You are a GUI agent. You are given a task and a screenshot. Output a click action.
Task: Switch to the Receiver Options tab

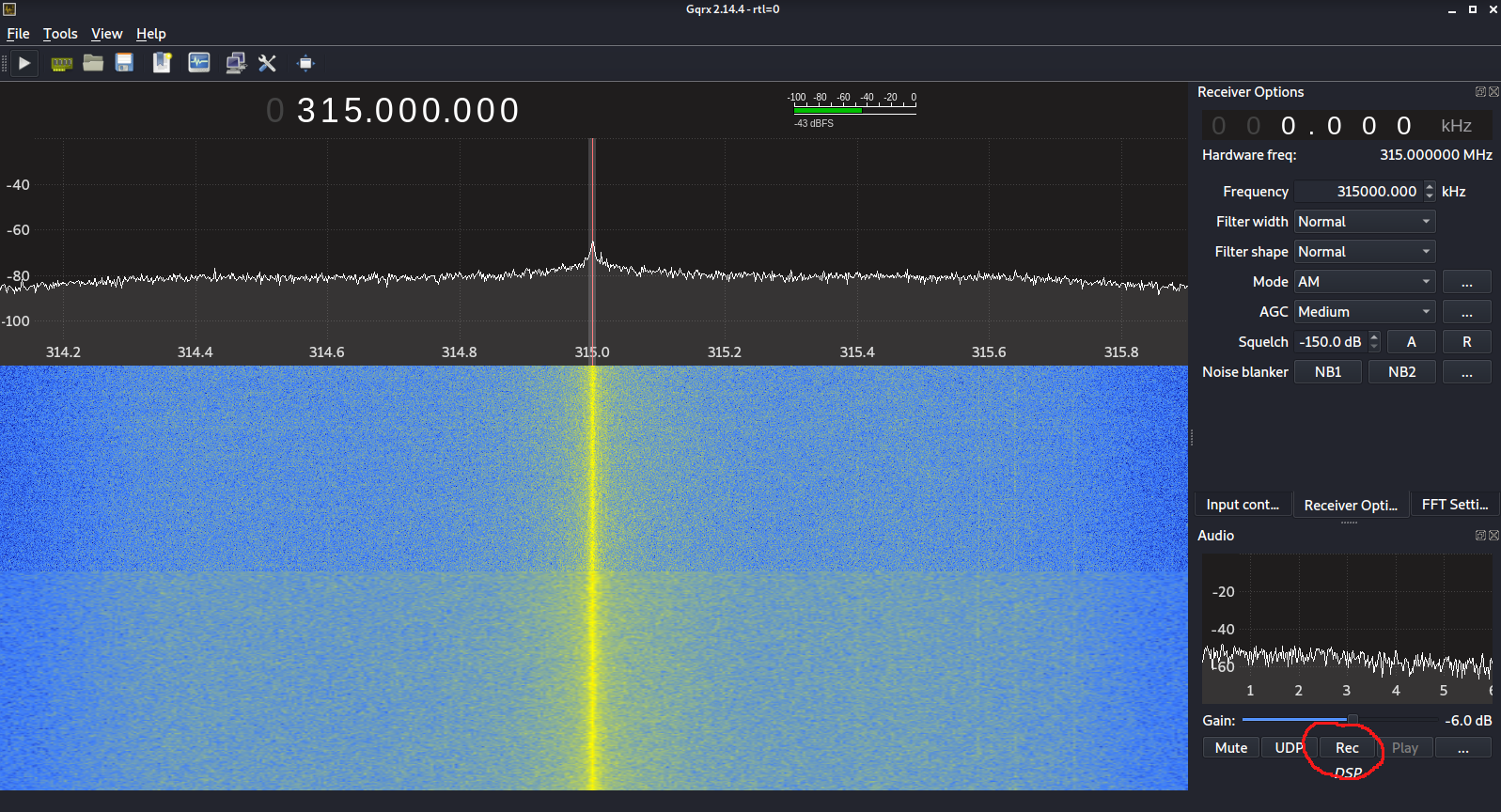(x=1351, y=505)
